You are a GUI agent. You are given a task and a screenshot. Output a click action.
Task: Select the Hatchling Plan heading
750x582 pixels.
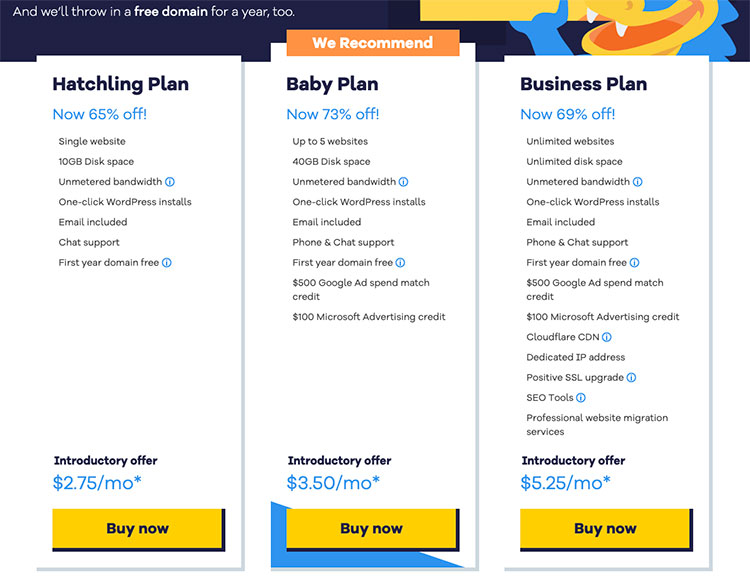pos(120,84)
